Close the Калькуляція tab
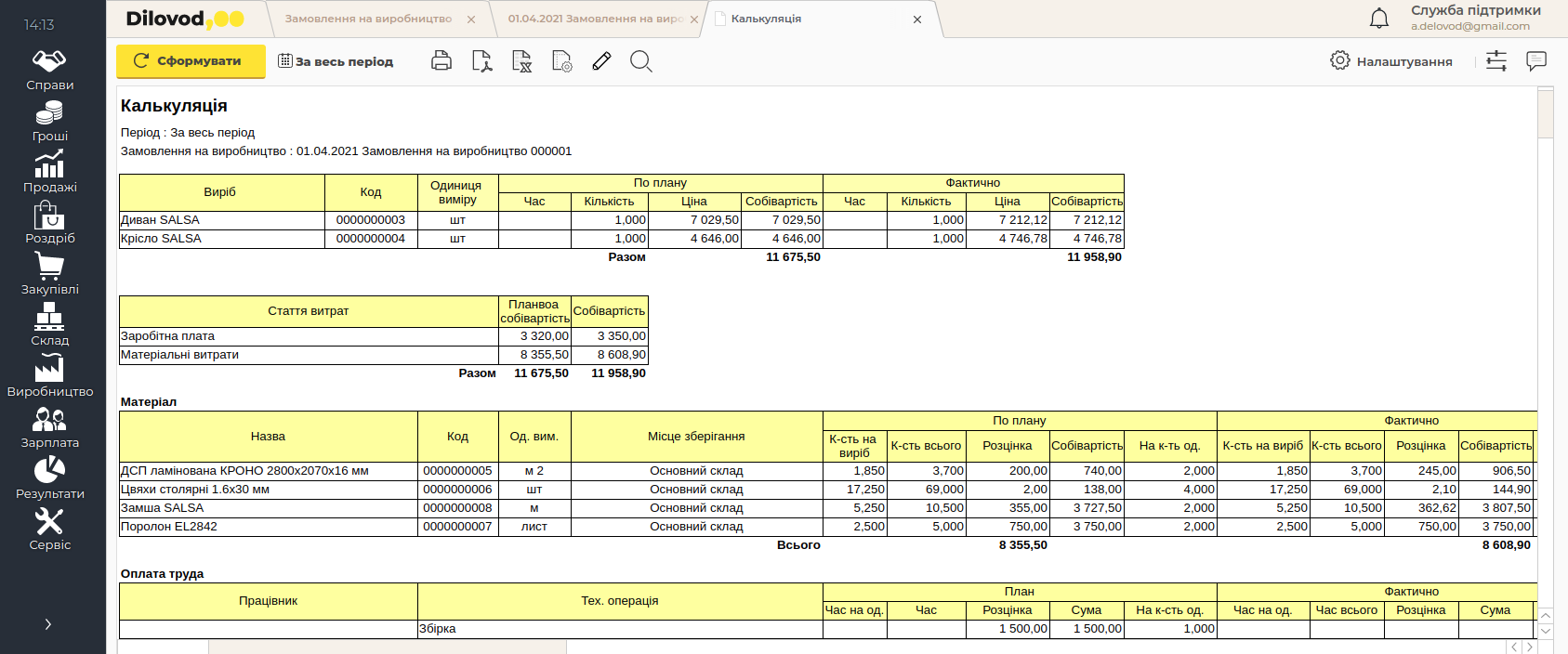This screenshot has height=654, width=1568. click(x=917, y=20)
